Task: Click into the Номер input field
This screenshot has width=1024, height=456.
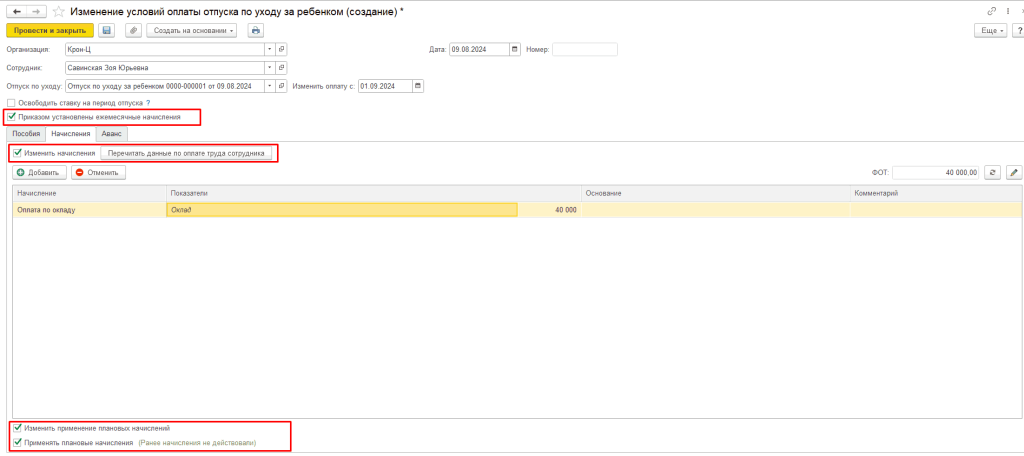Action: pyautogui.click(x=584, y=49)
